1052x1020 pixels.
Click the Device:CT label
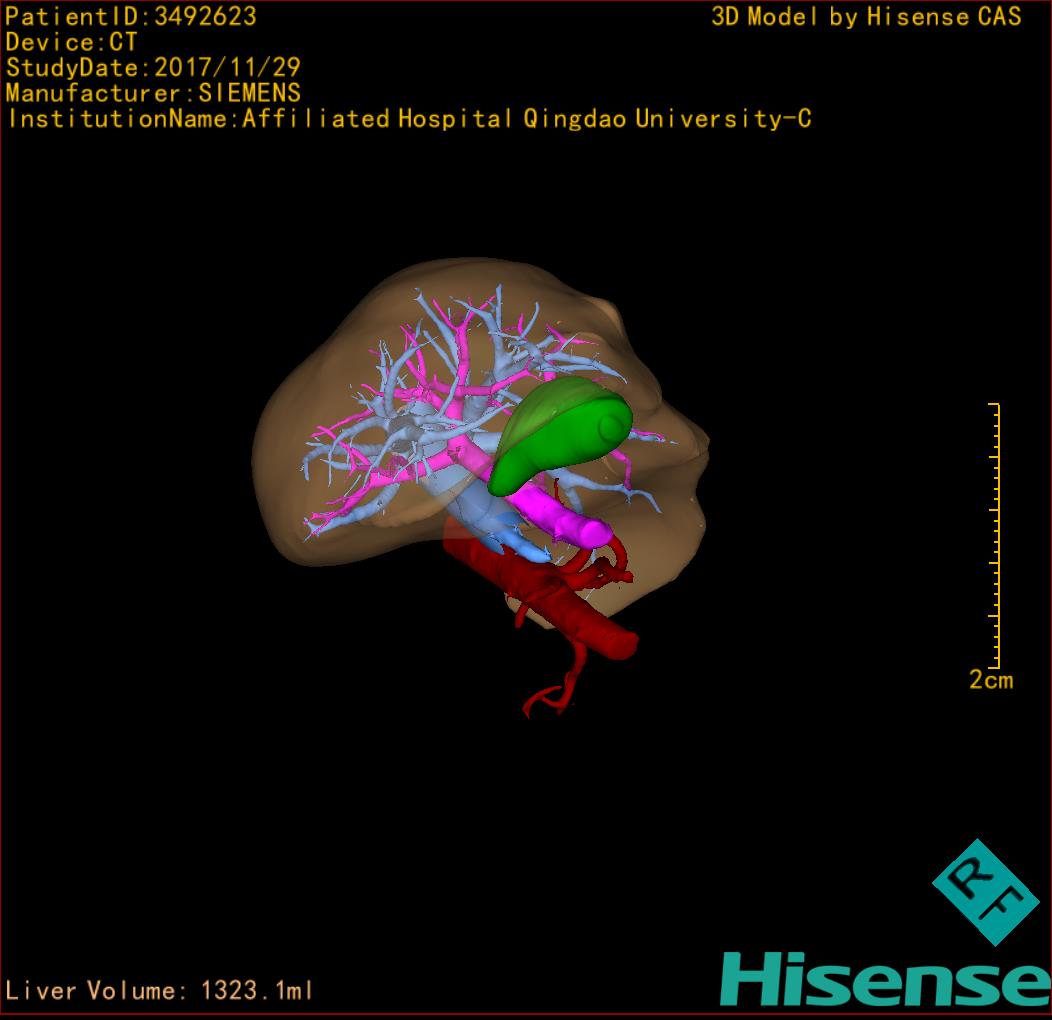tap(71, 42)
